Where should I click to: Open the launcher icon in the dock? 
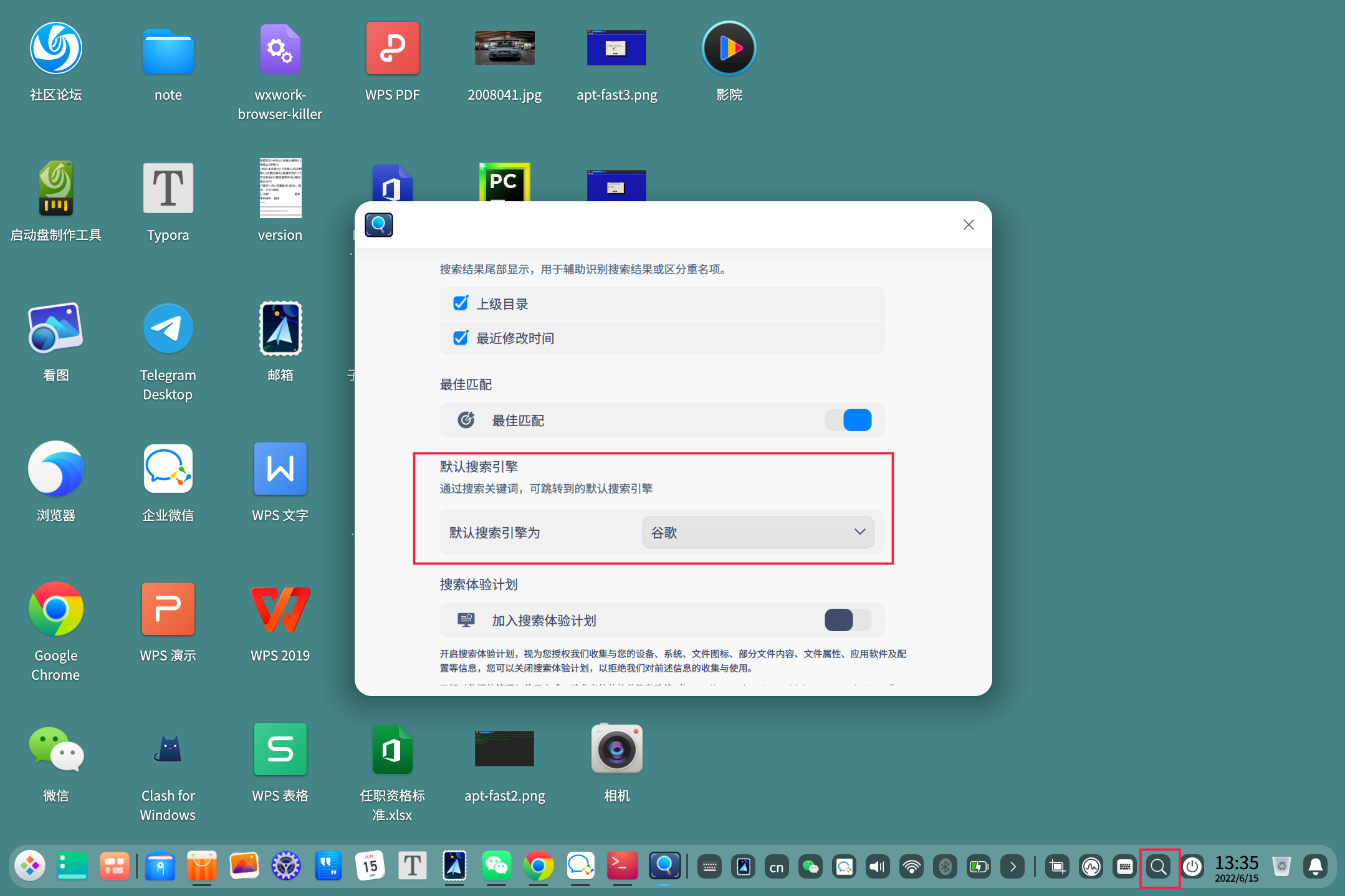(x=30, y=866)
